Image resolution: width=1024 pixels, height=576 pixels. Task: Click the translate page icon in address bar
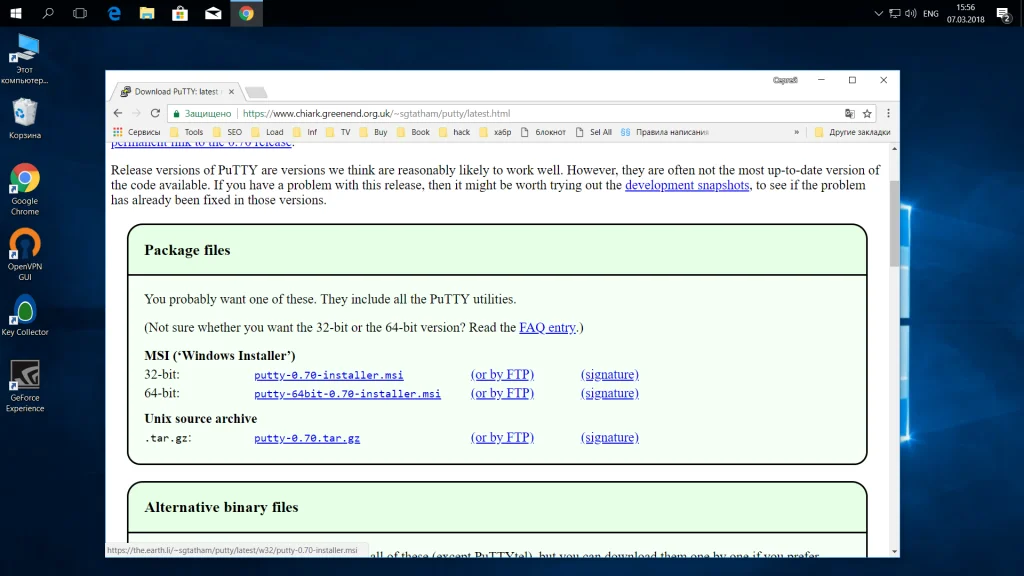[849, 114]
